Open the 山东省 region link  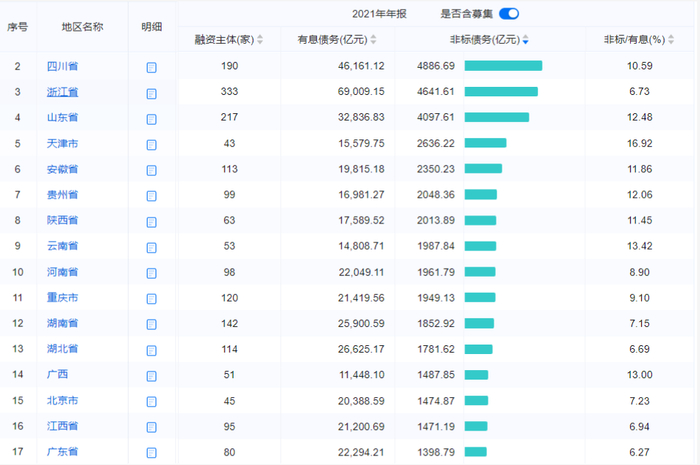click(62, 118)
